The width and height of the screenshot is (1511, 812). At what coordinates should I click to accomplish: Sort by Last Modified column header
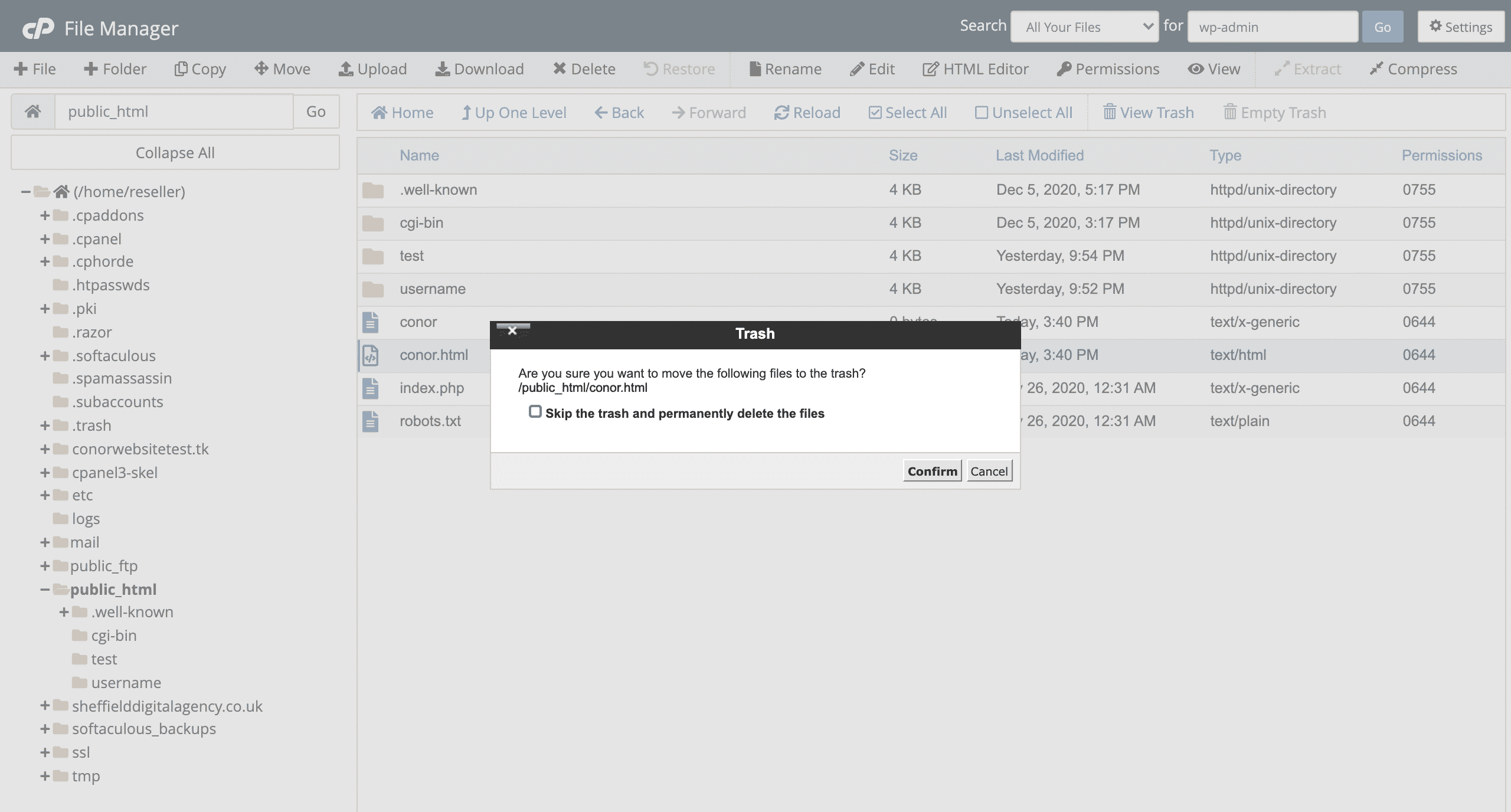coord(1039,155)
